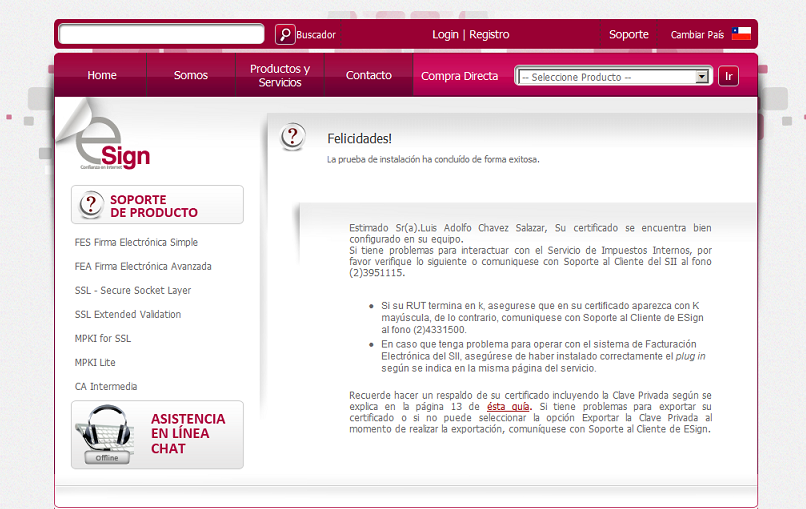Go to the Somos menu item
806x509 pixels.
click(191, 76)
